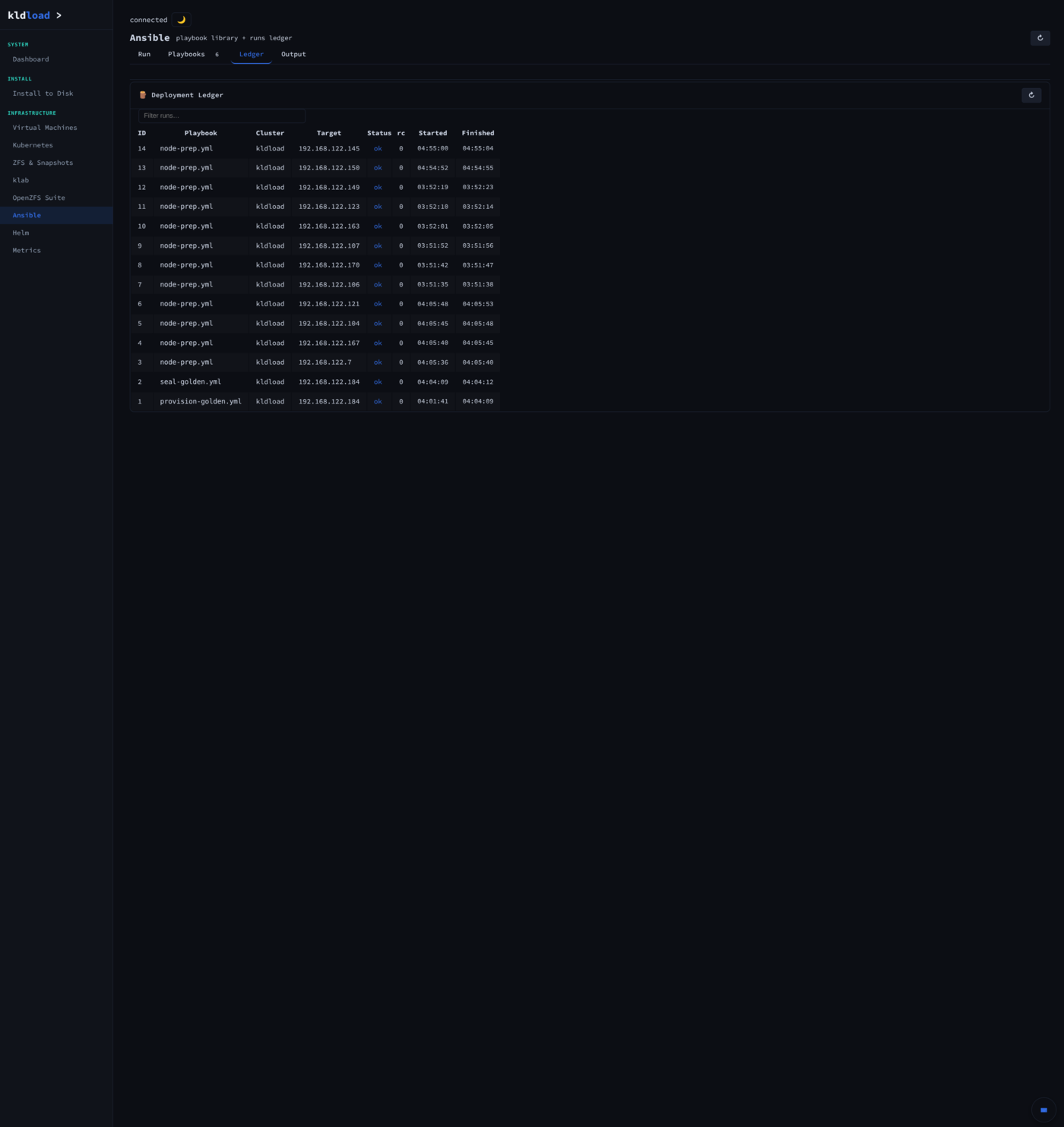Click ok status of run 14
Image resolution: width=1064 pixels, height=1127 pixels.
[x=378, y=148]
